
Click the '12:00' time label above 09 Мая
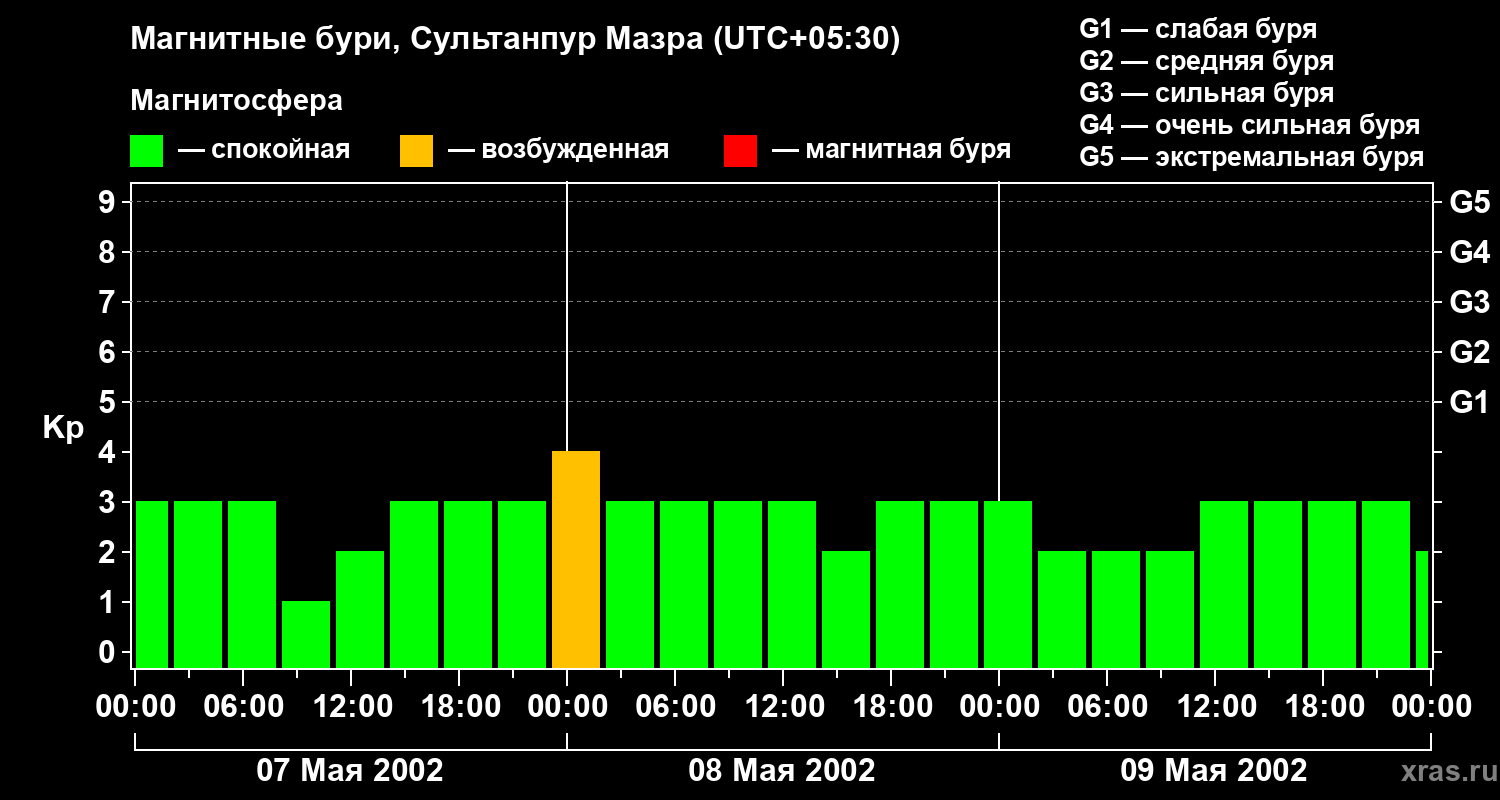click(1215, 706)
